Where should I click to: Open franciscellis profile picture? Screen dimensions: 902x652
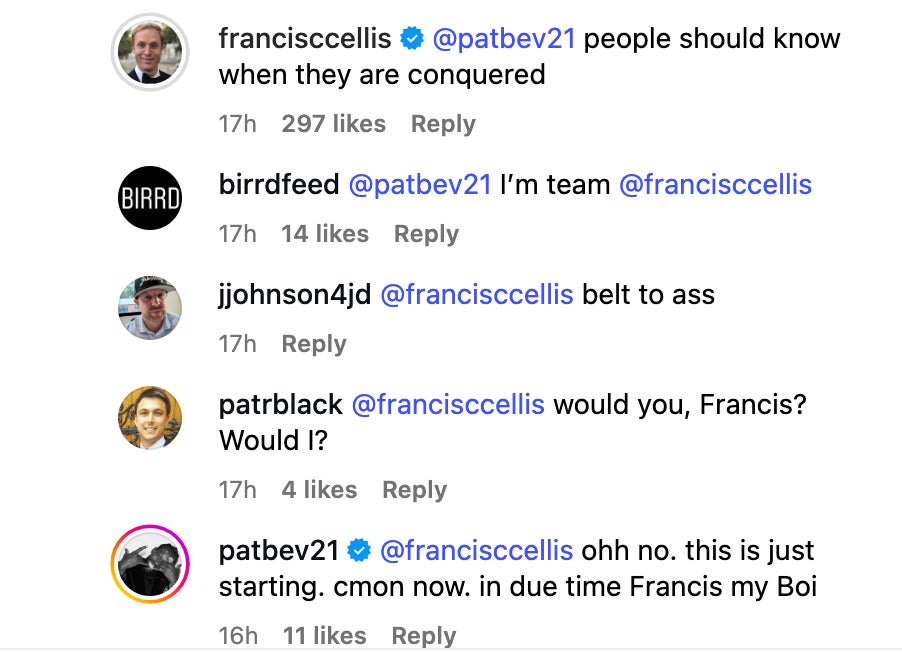pos(150,52)
